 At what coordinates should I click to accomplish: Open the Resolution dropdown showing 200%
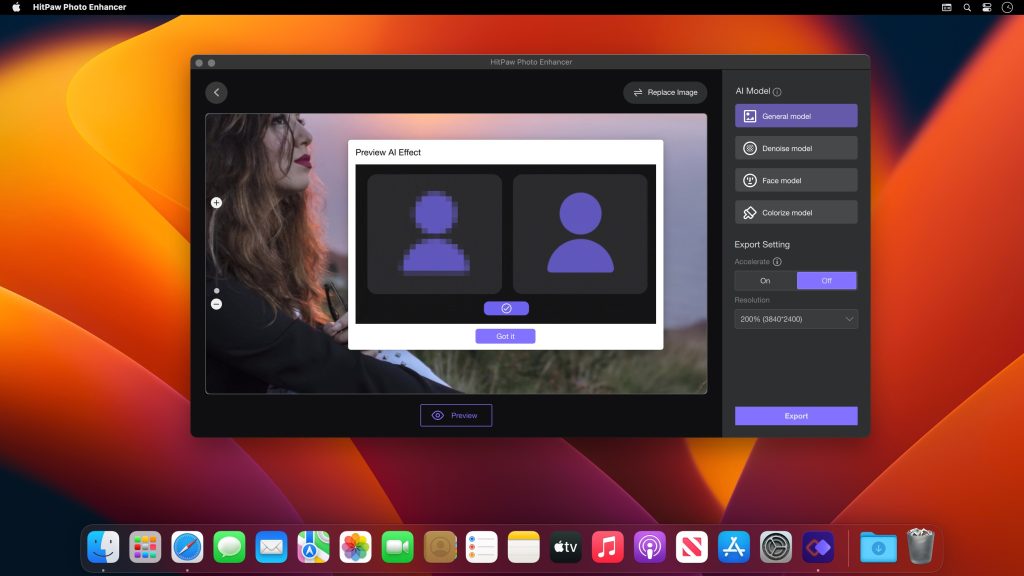click(x=796, y=319)
